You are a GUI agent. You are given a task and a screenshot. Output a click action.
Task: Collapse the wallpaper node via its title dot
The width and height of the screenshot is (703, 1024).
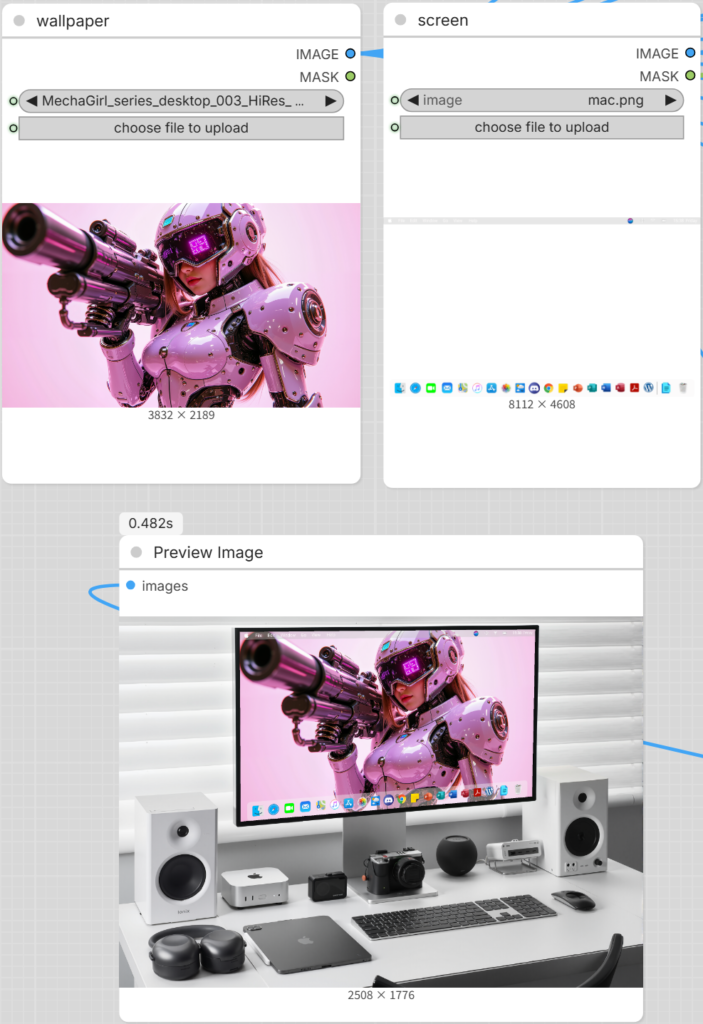pos(19,21)
